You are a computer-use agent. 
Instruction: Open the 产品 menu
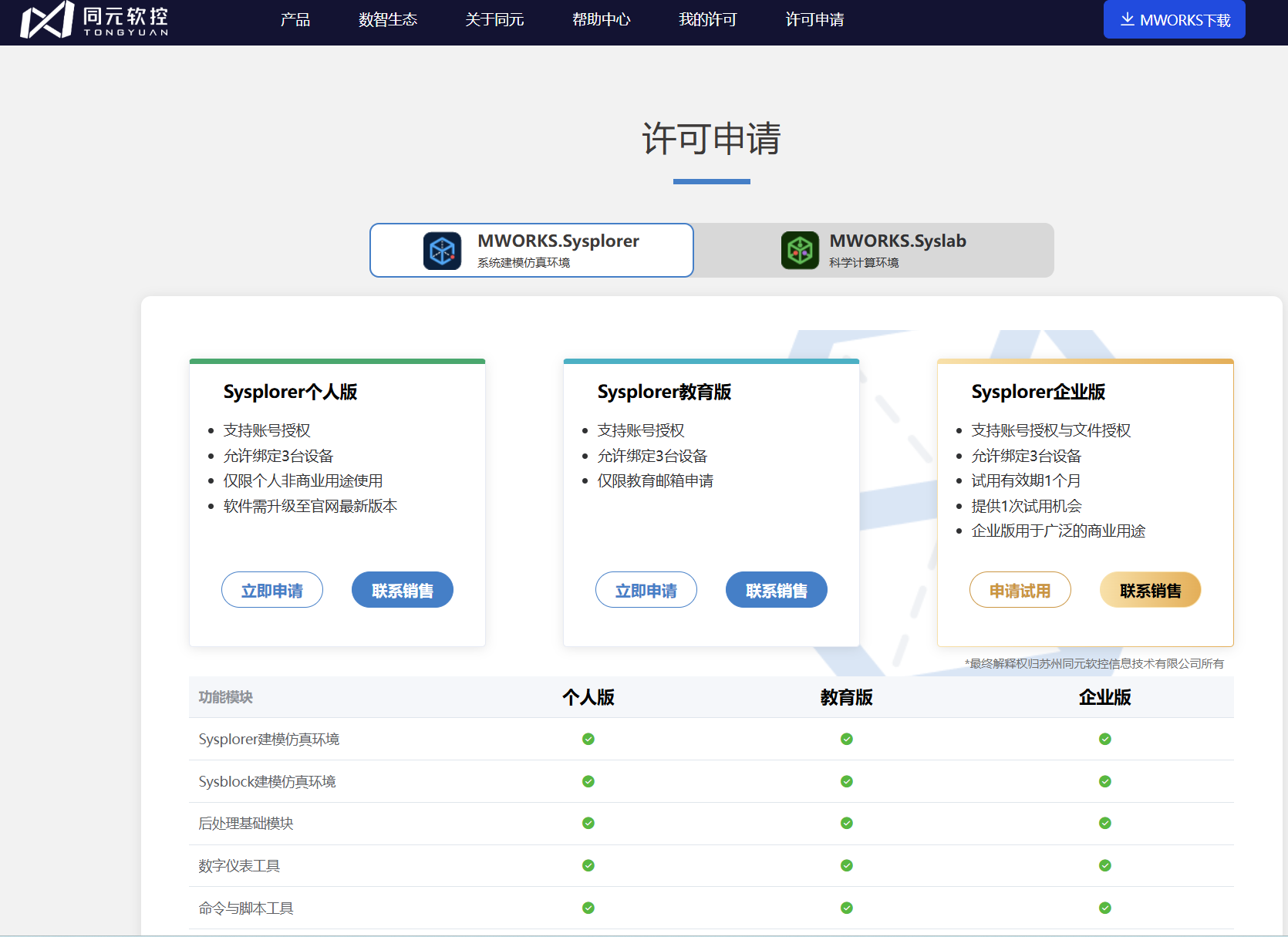295,20
